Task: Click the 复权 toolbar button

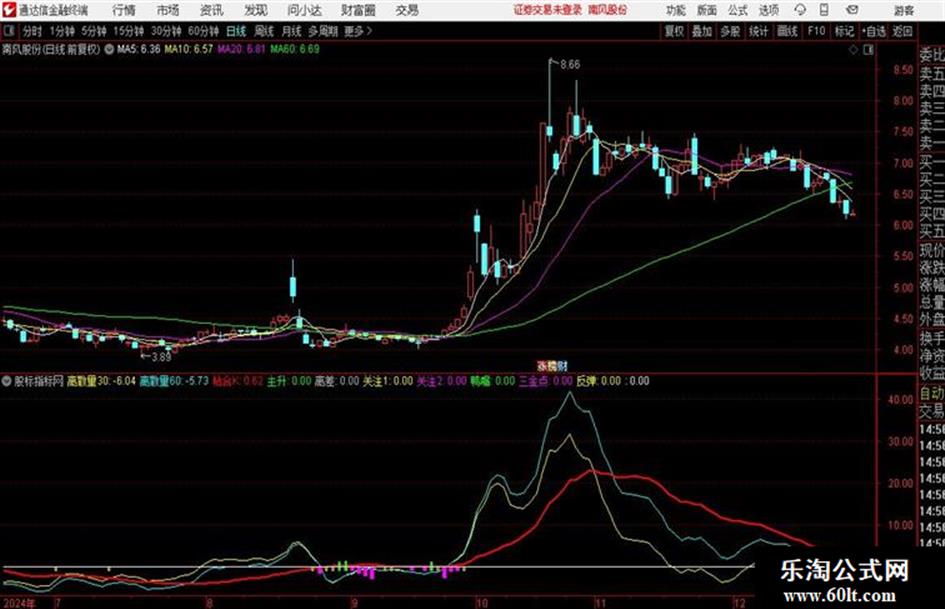Action: tap(674, 31)
